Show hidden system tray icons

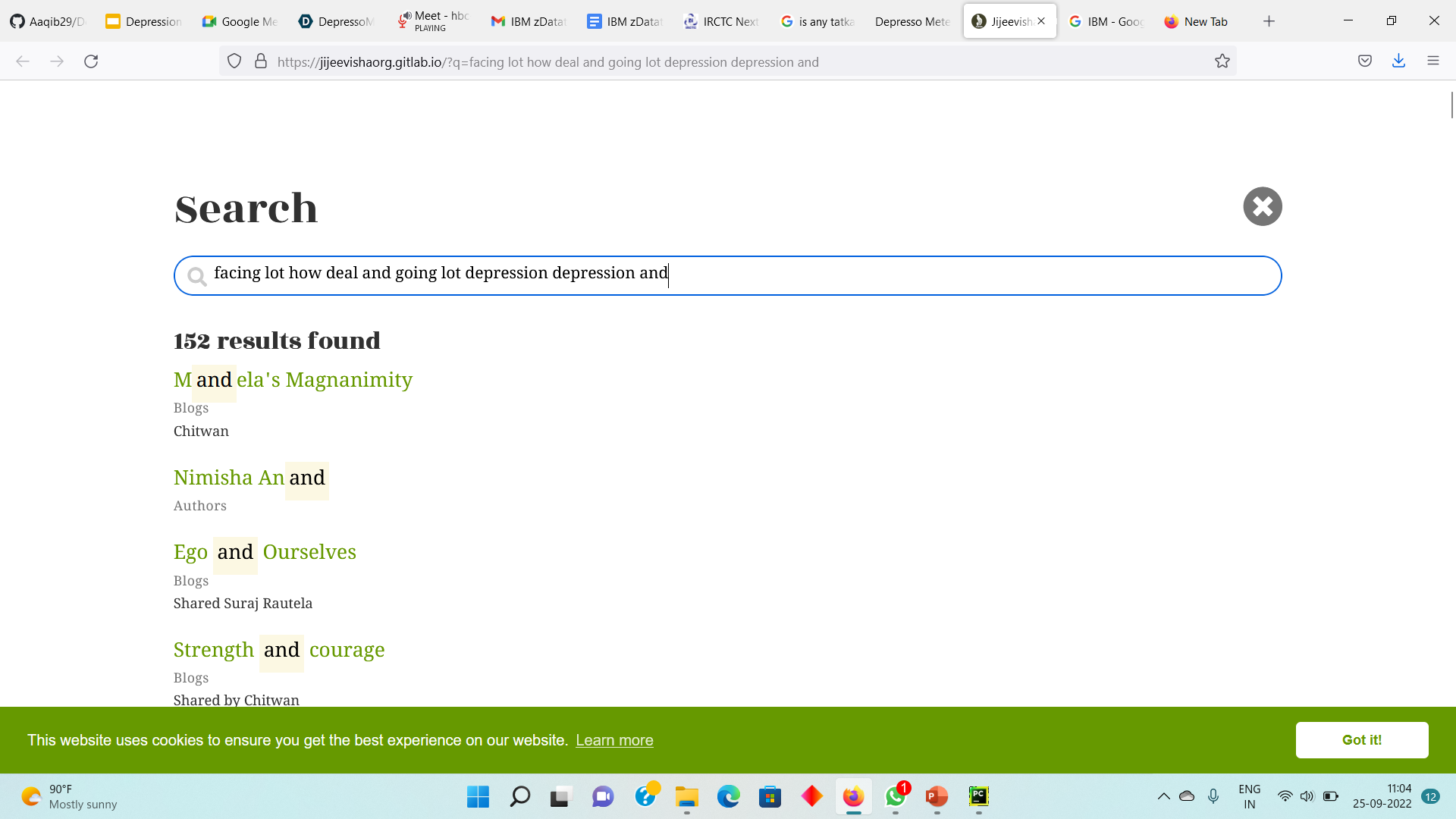coord(1163,796)
